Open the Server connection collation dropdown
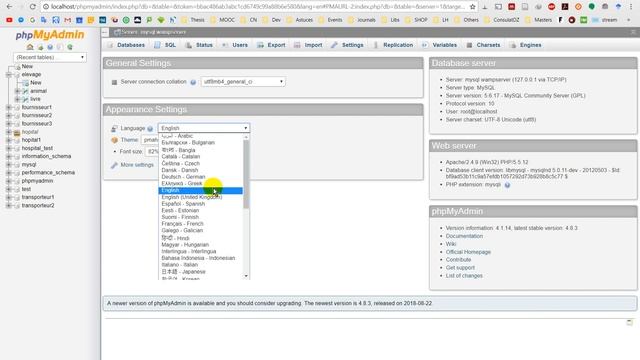 pyautogui.click(x=243, y=82)
